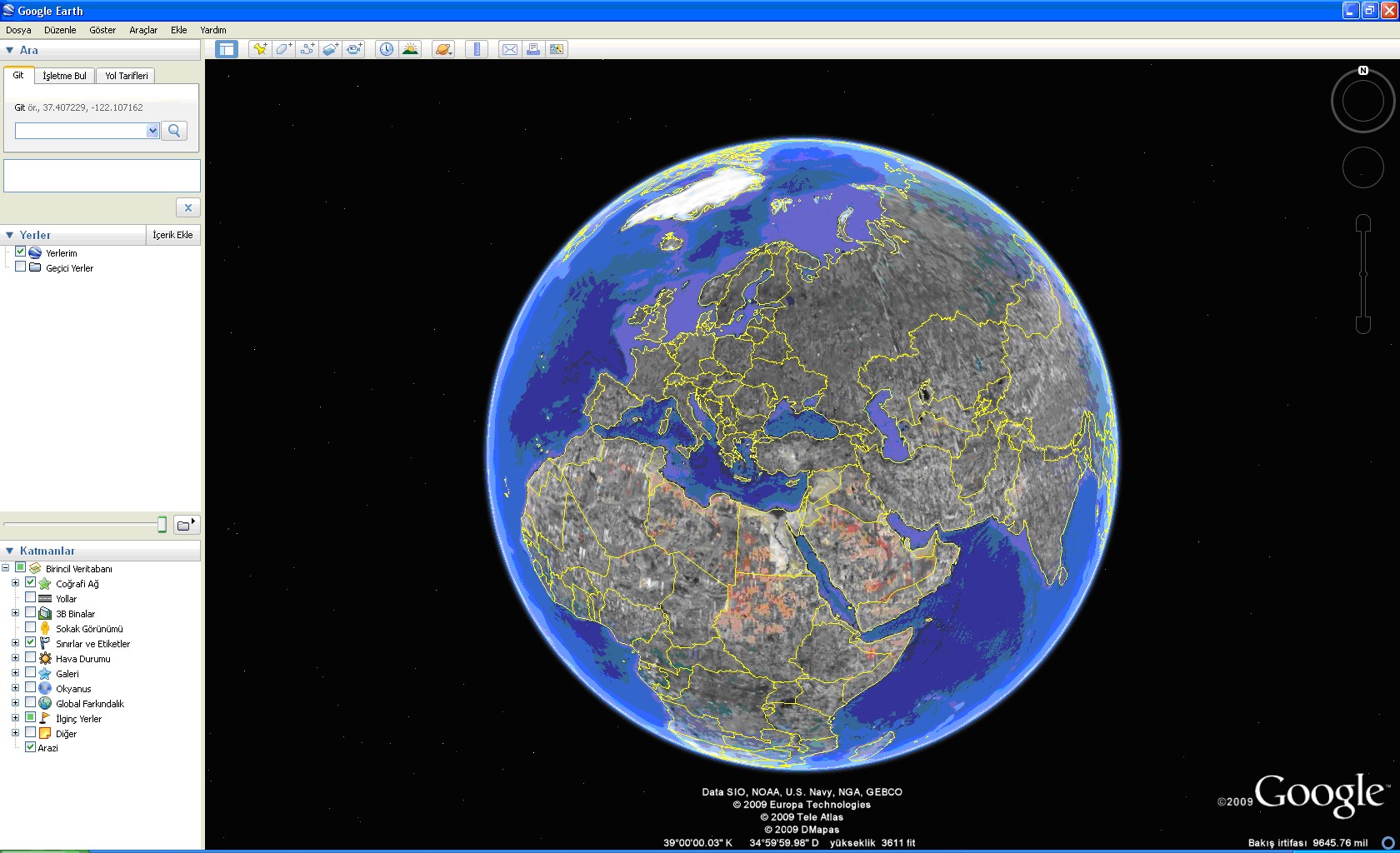Collapse the Katmanlar panel

point(9,551)
